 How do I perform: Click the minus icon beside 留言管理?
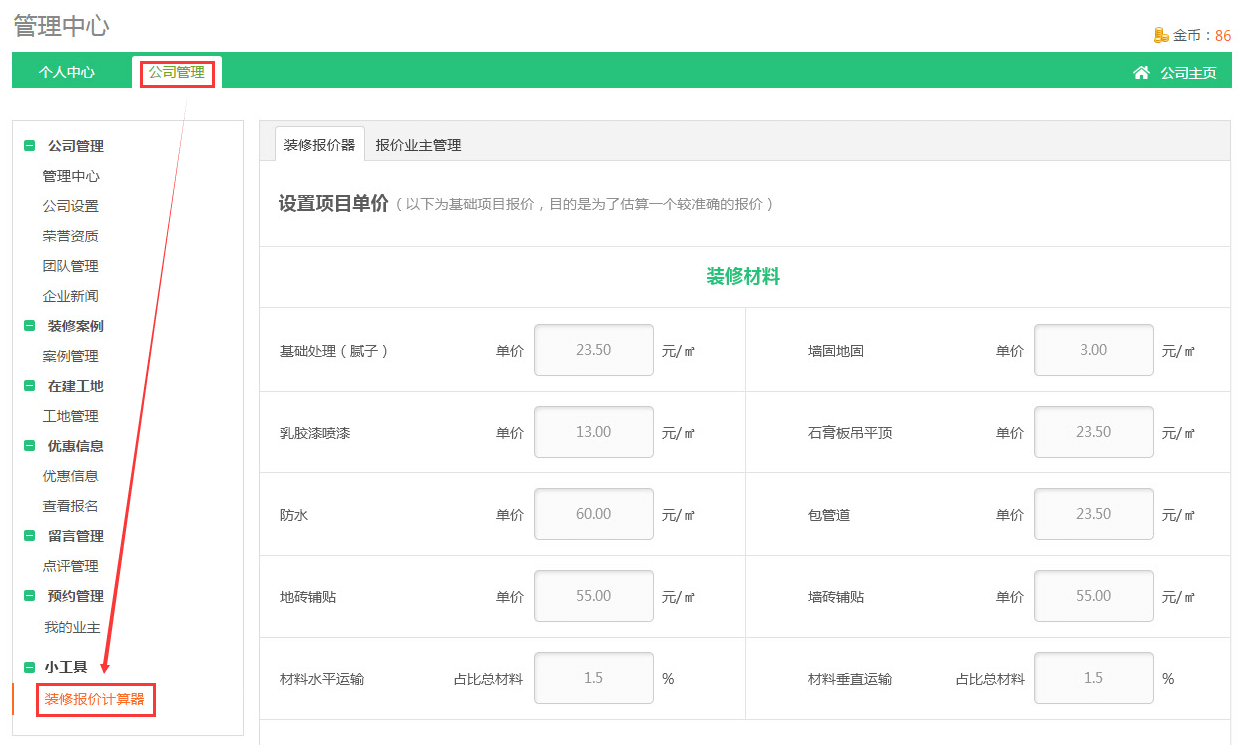(x=29, y=536)
